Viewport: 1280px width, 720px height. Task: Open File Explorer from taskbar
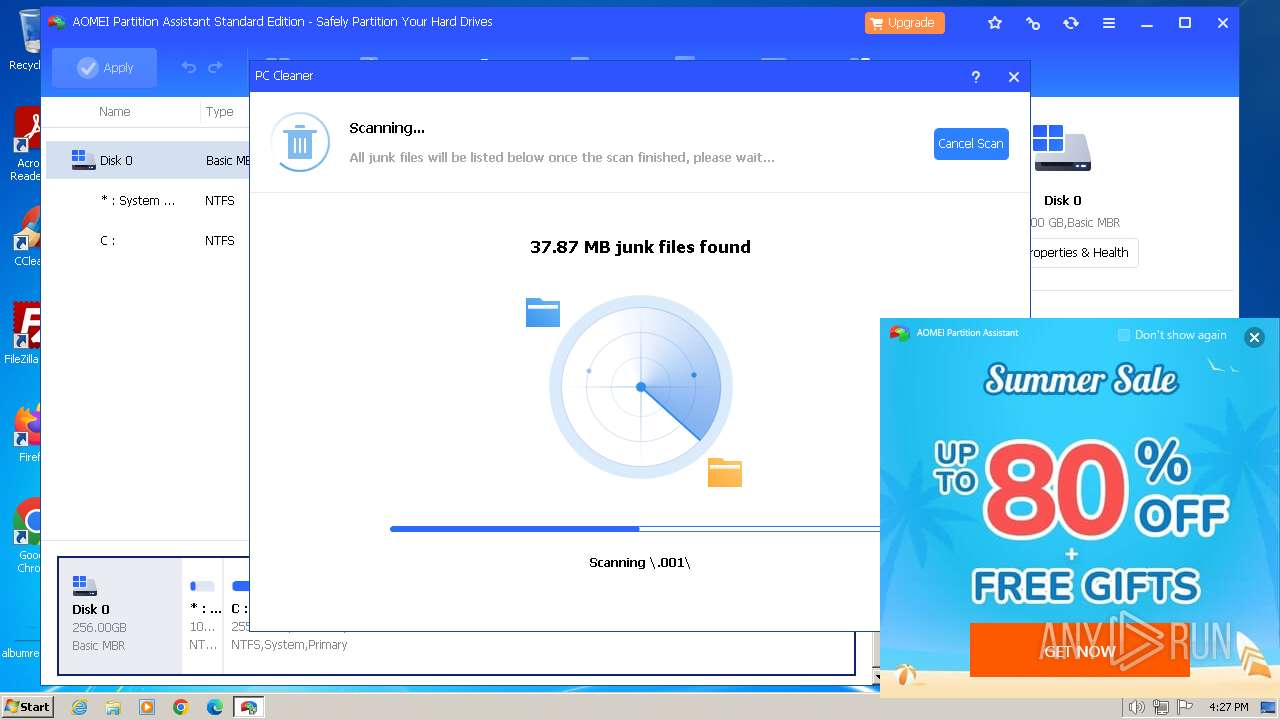coord(113,707)
